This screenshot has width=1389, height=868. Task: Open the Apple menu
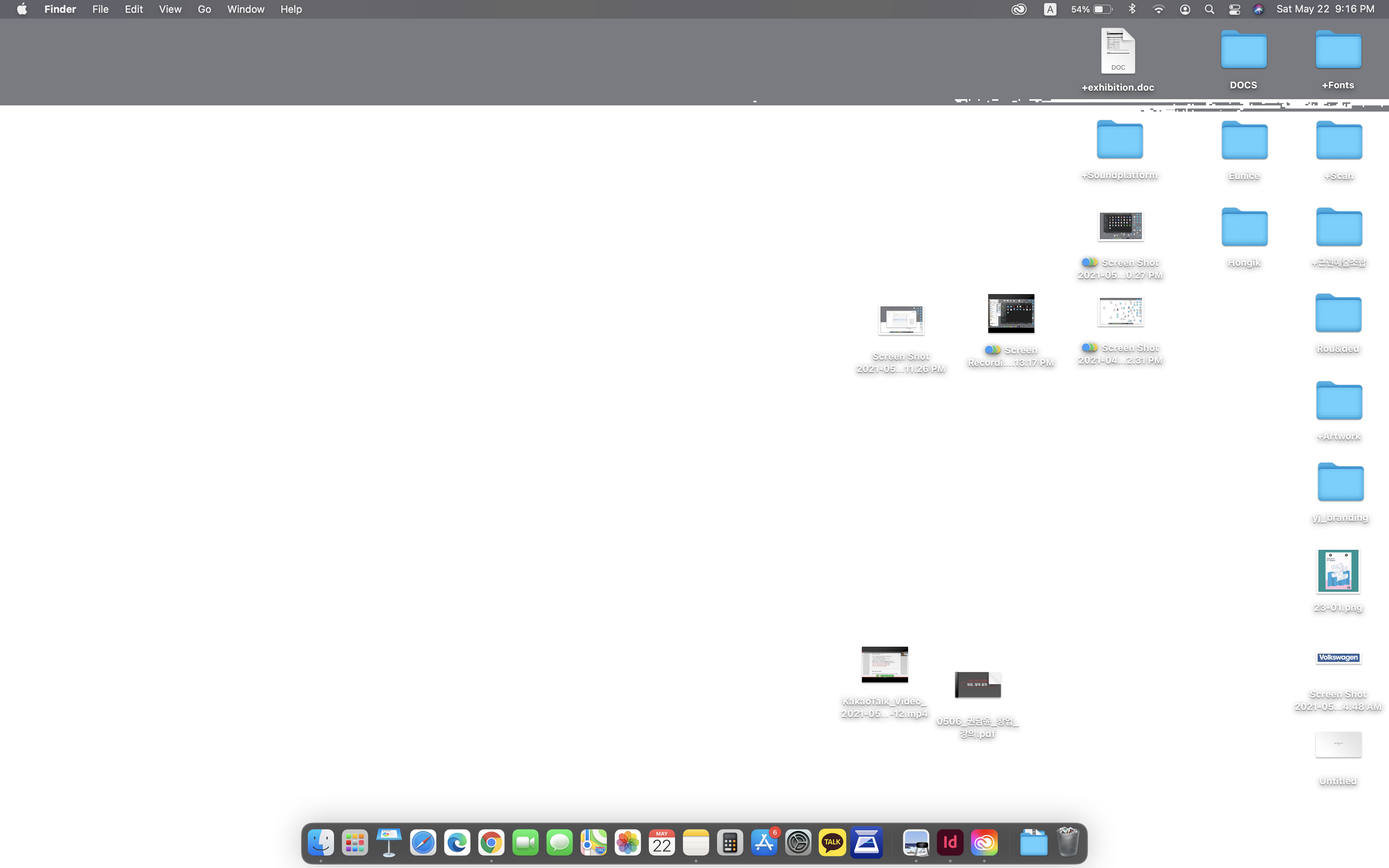tap(22, 9)
